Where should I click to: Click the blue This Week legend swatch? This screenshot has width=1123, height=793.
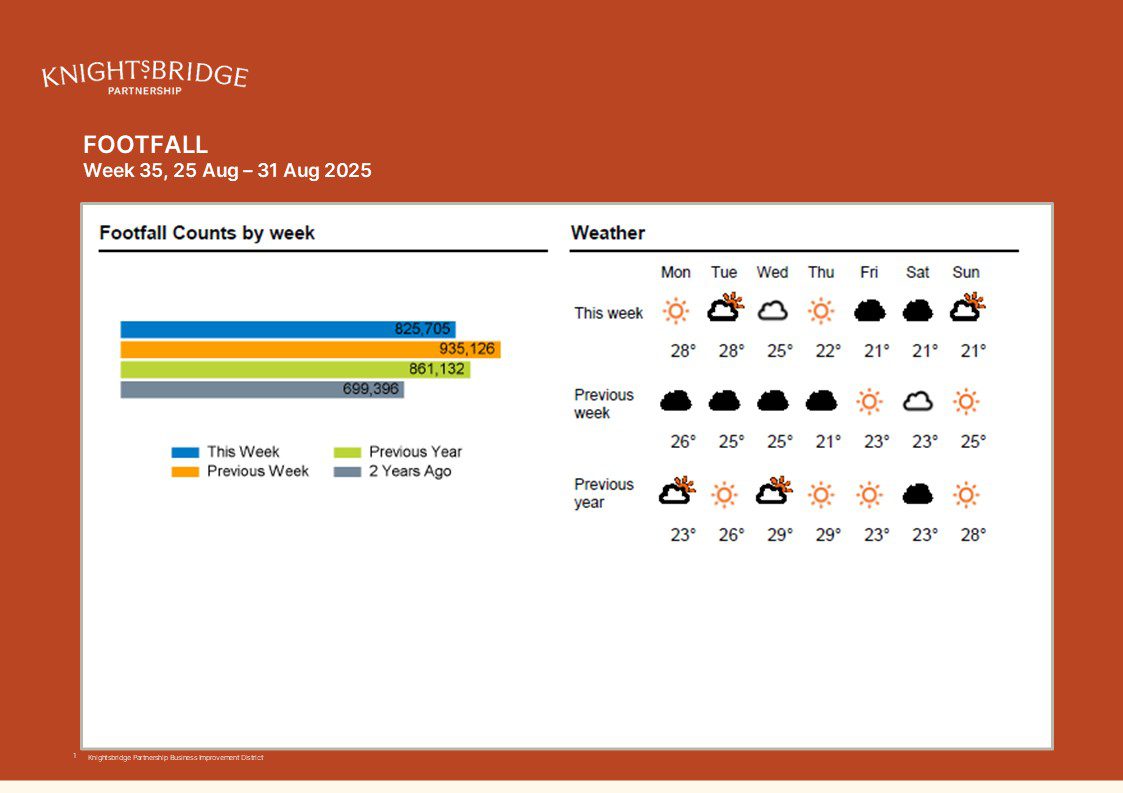[185, 452]
